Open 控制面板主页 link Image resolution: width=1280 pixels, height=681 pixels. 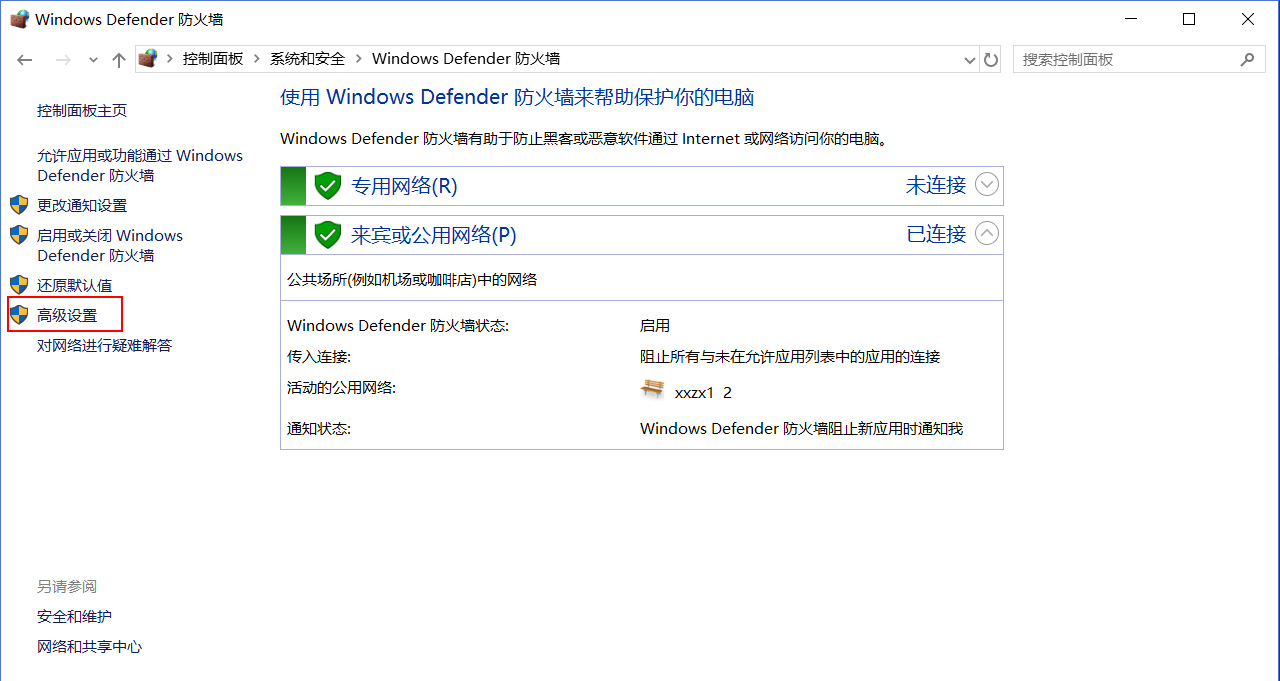pos(82,110)
